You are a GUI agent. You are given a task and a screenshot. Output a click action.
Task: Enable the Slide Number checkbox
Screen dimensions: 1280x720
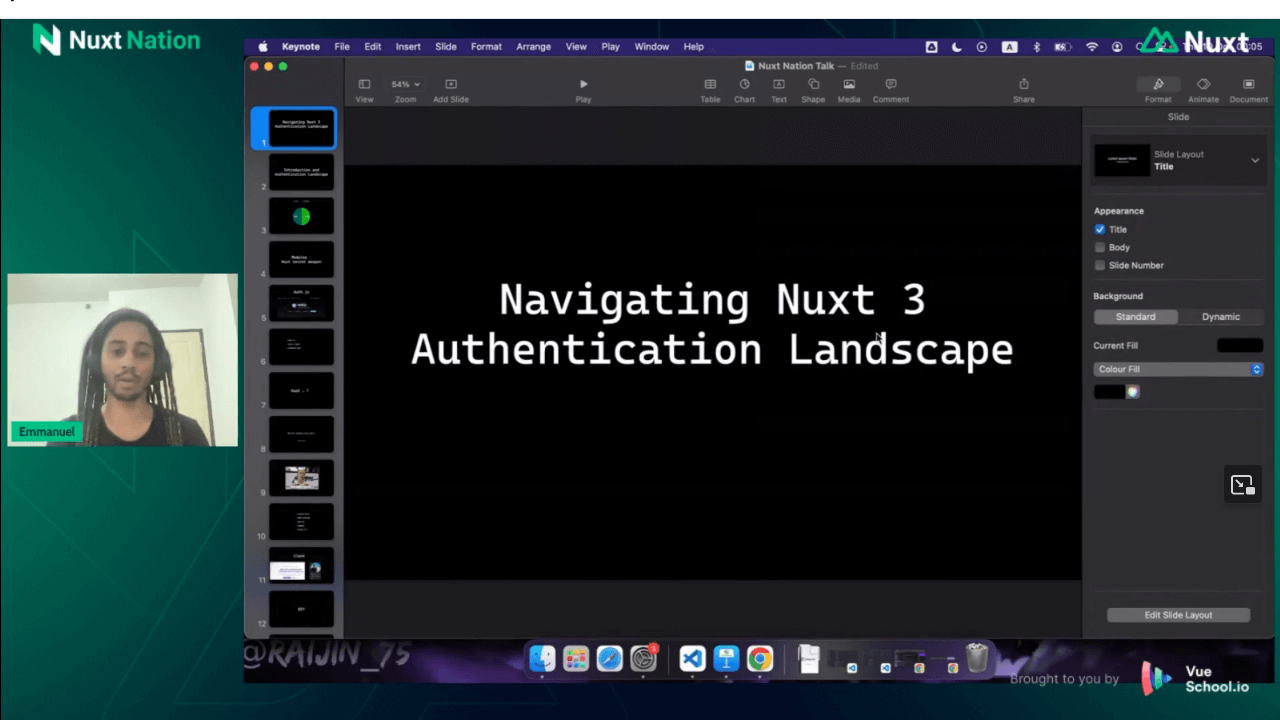click(x=1100, y=265)
